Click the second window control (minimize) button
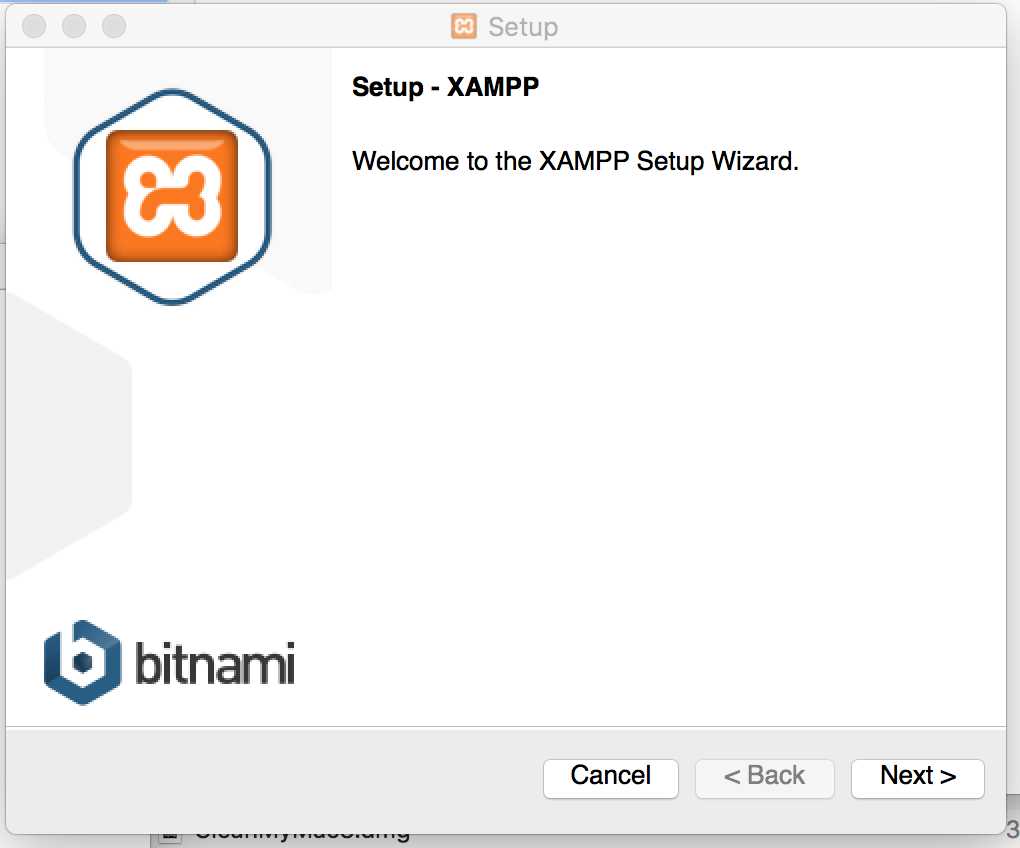Image resolution: width=1020 pixels, height=848 pixels. [74, 26]
